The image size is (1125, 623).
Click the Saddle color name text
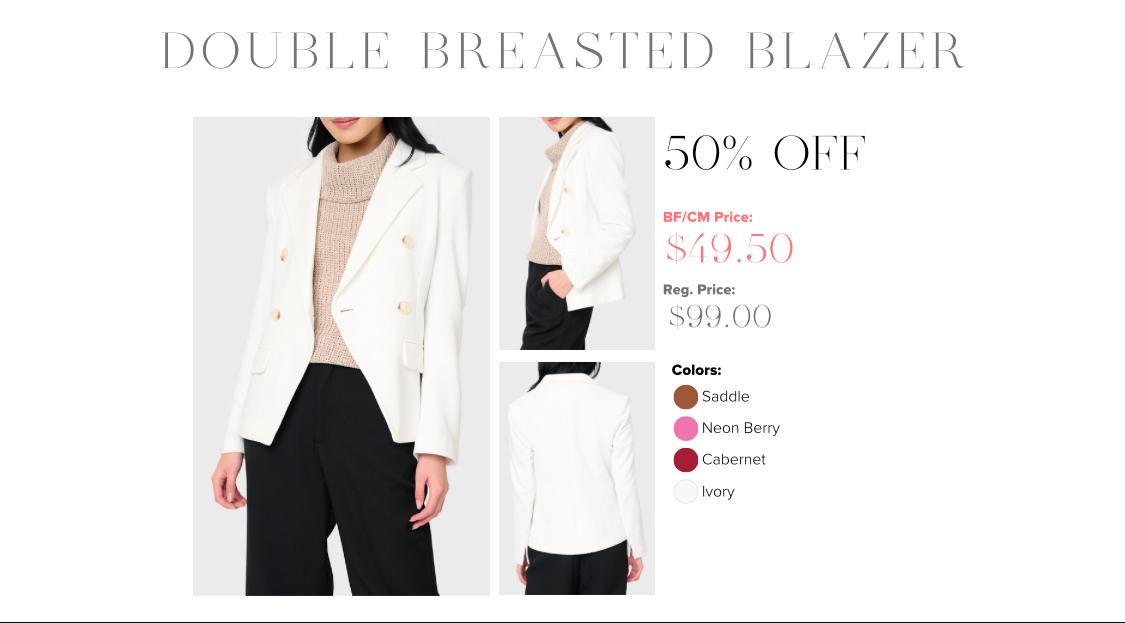click(x=725, y=397)
